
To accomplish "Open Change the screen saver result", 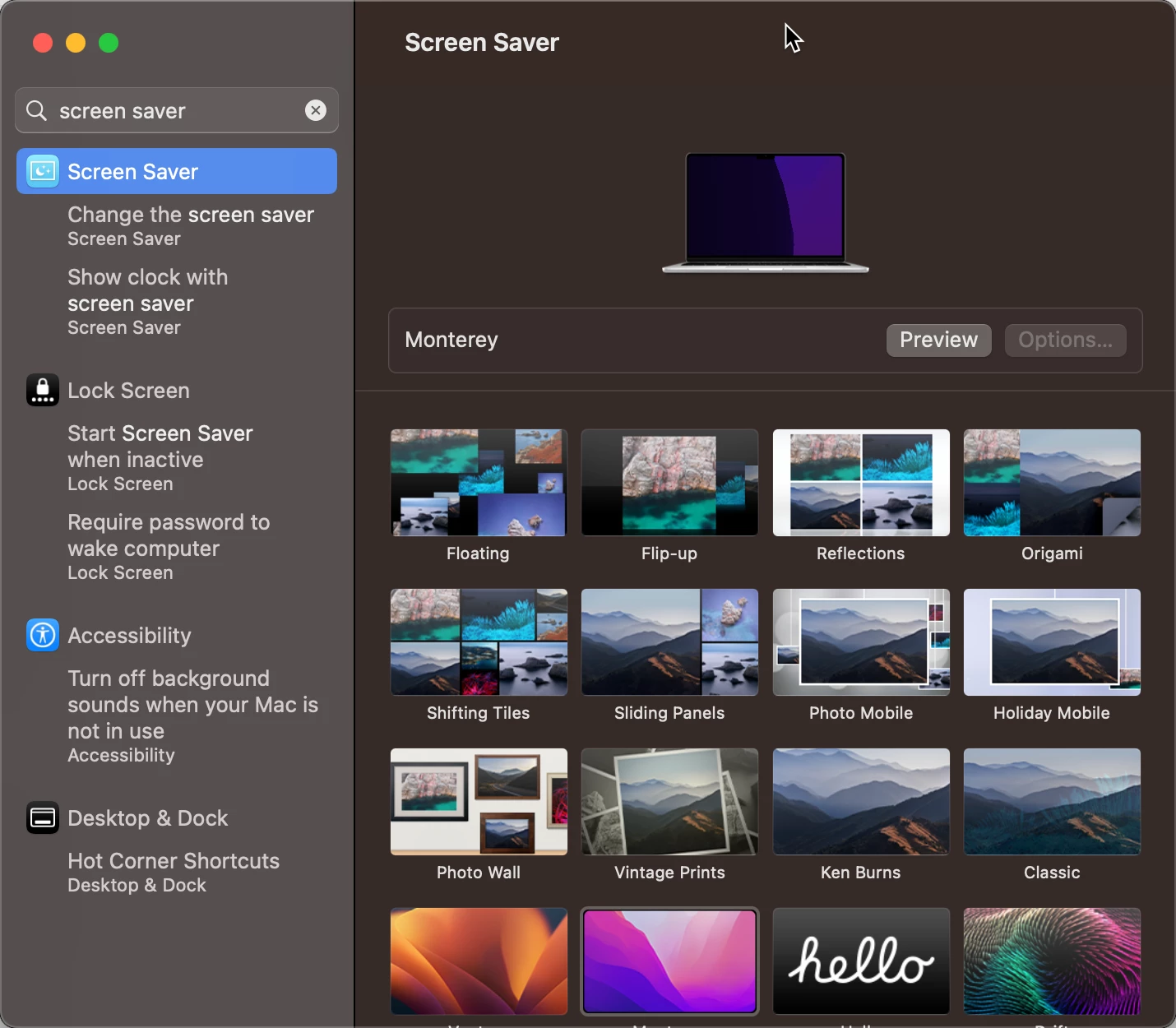I will pyautogui.click(x=191, y=225).
